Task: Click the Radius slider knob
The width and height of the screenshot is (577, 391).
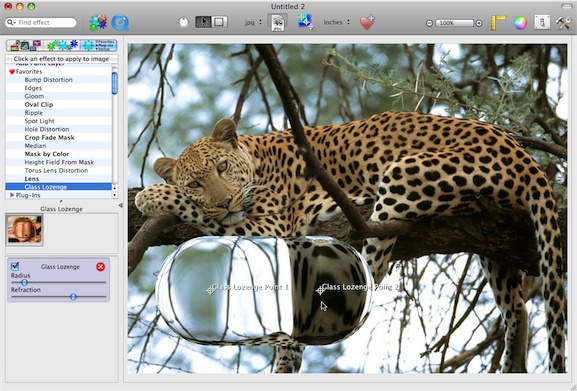Action: point(24,282)
